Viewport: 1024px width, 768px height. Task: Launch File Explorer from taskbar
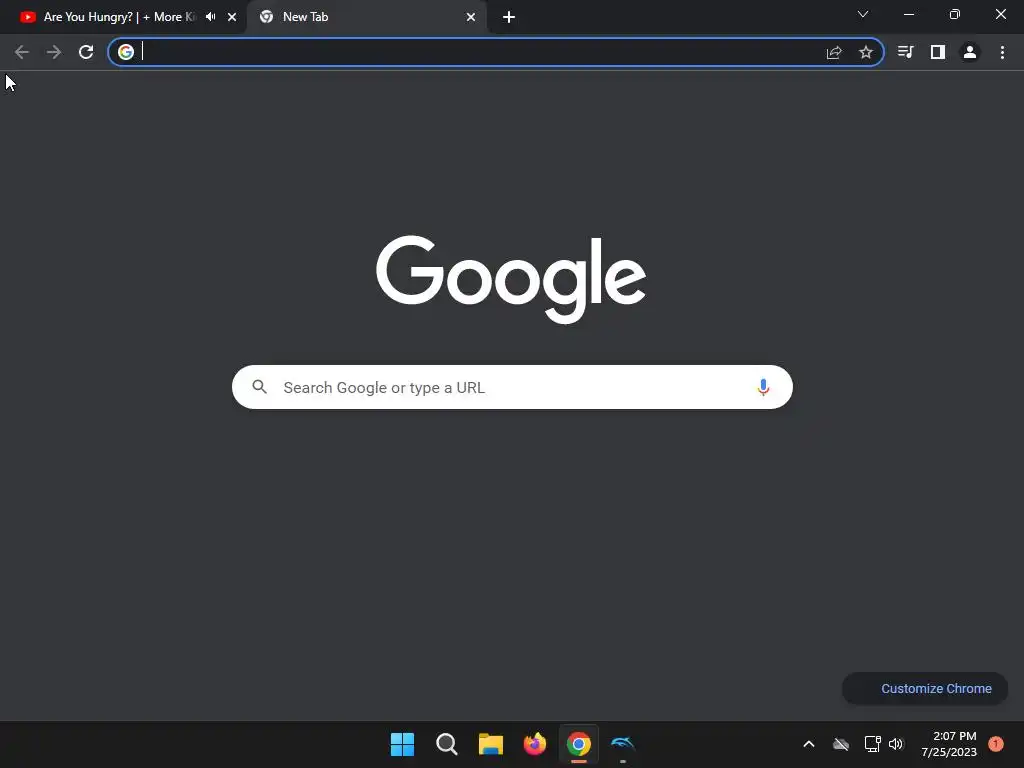pyautogui.click(x=490, y=744)
